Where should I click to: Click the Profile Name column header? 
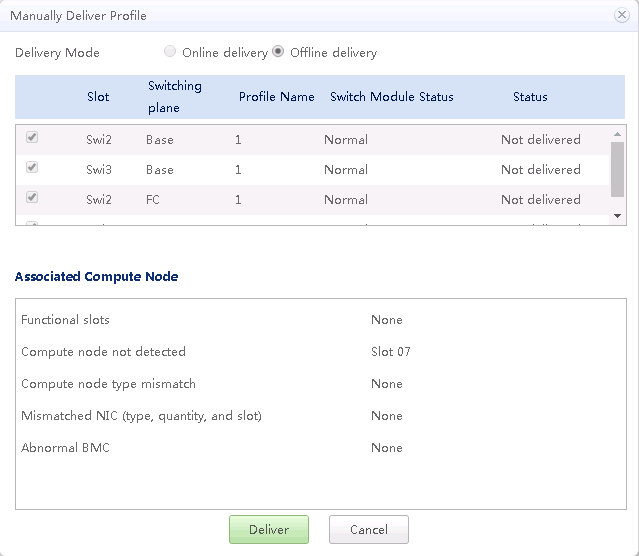click(x=276, y=97)
